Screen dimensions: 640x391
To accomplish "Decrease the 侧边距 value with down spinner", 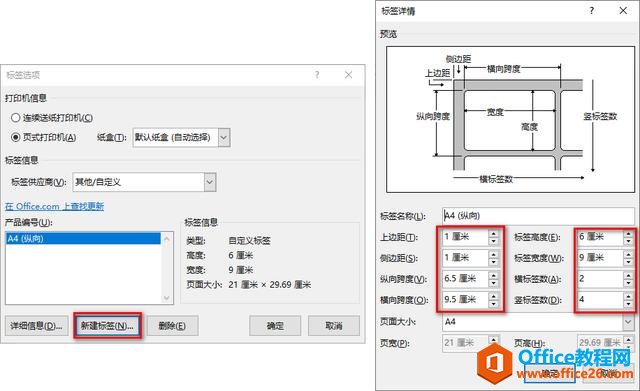I will click(x=494, y=262).
